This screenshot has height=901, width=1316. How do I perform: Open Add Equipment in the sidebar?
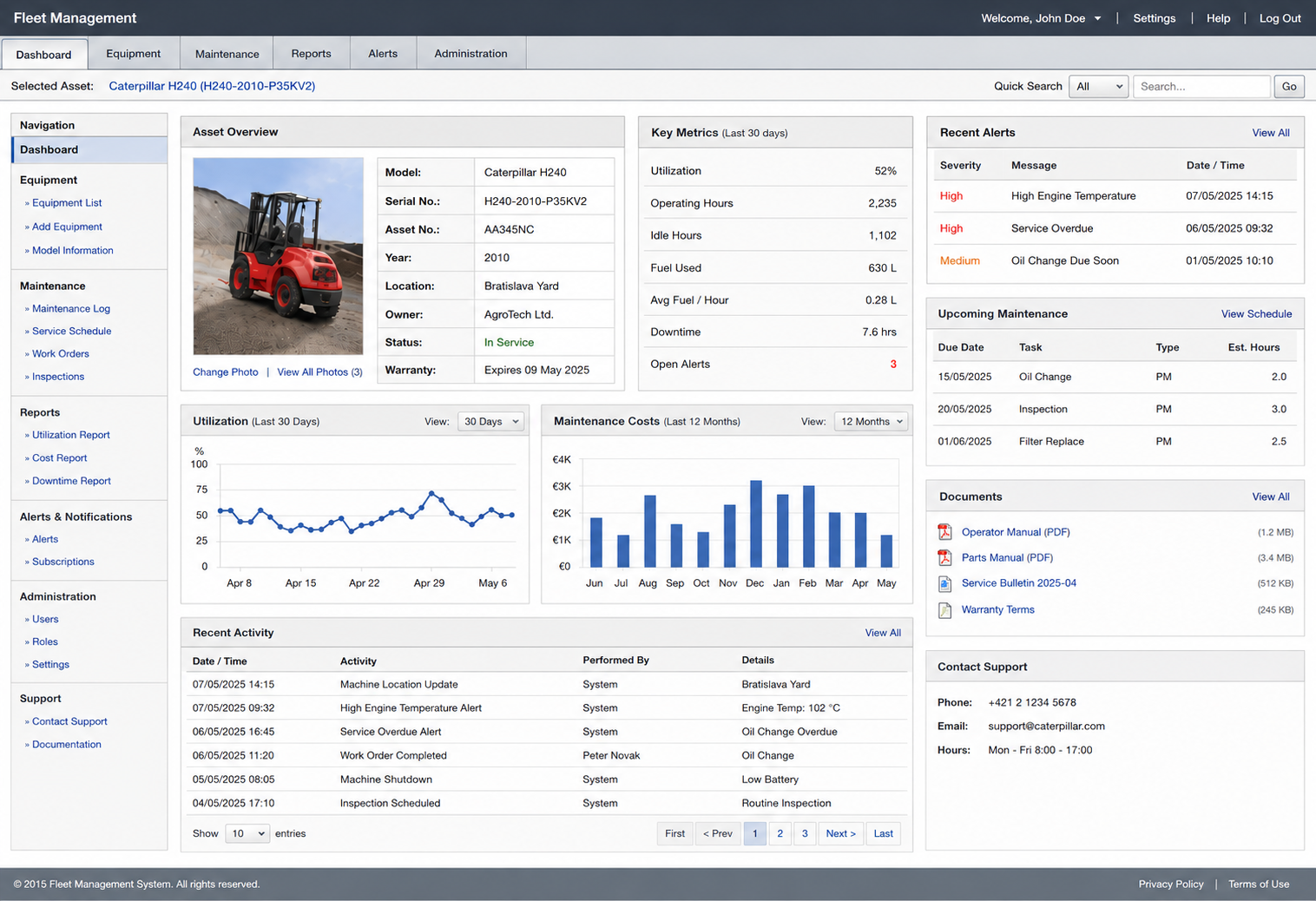(x=67, y=227)
